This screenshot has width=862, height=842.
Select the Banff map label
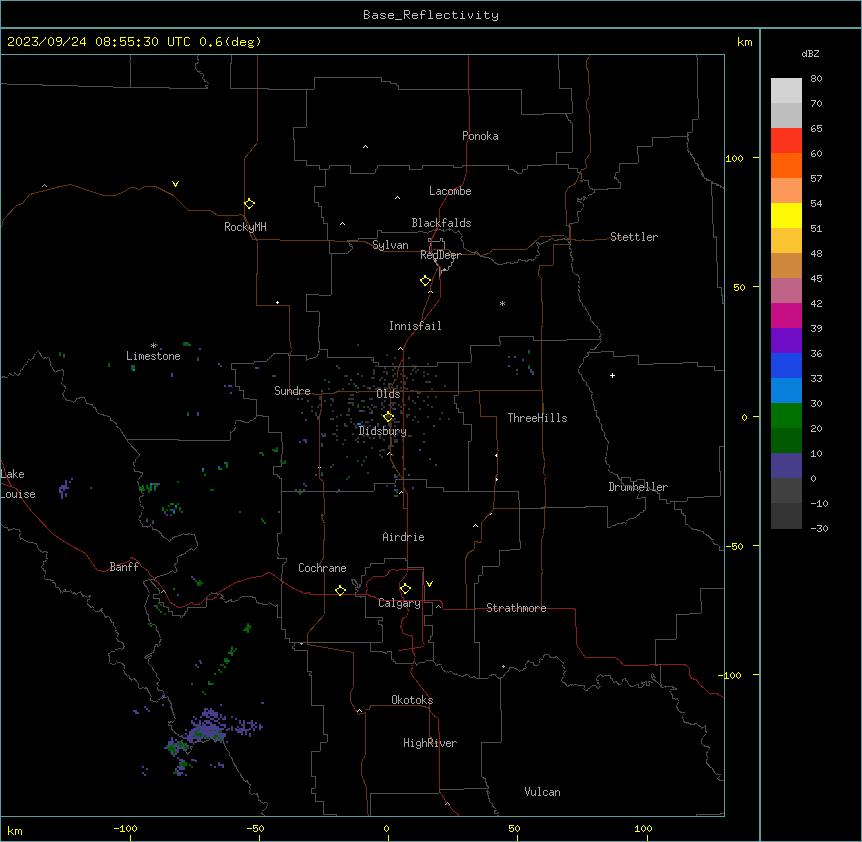[x=124, y=567]
